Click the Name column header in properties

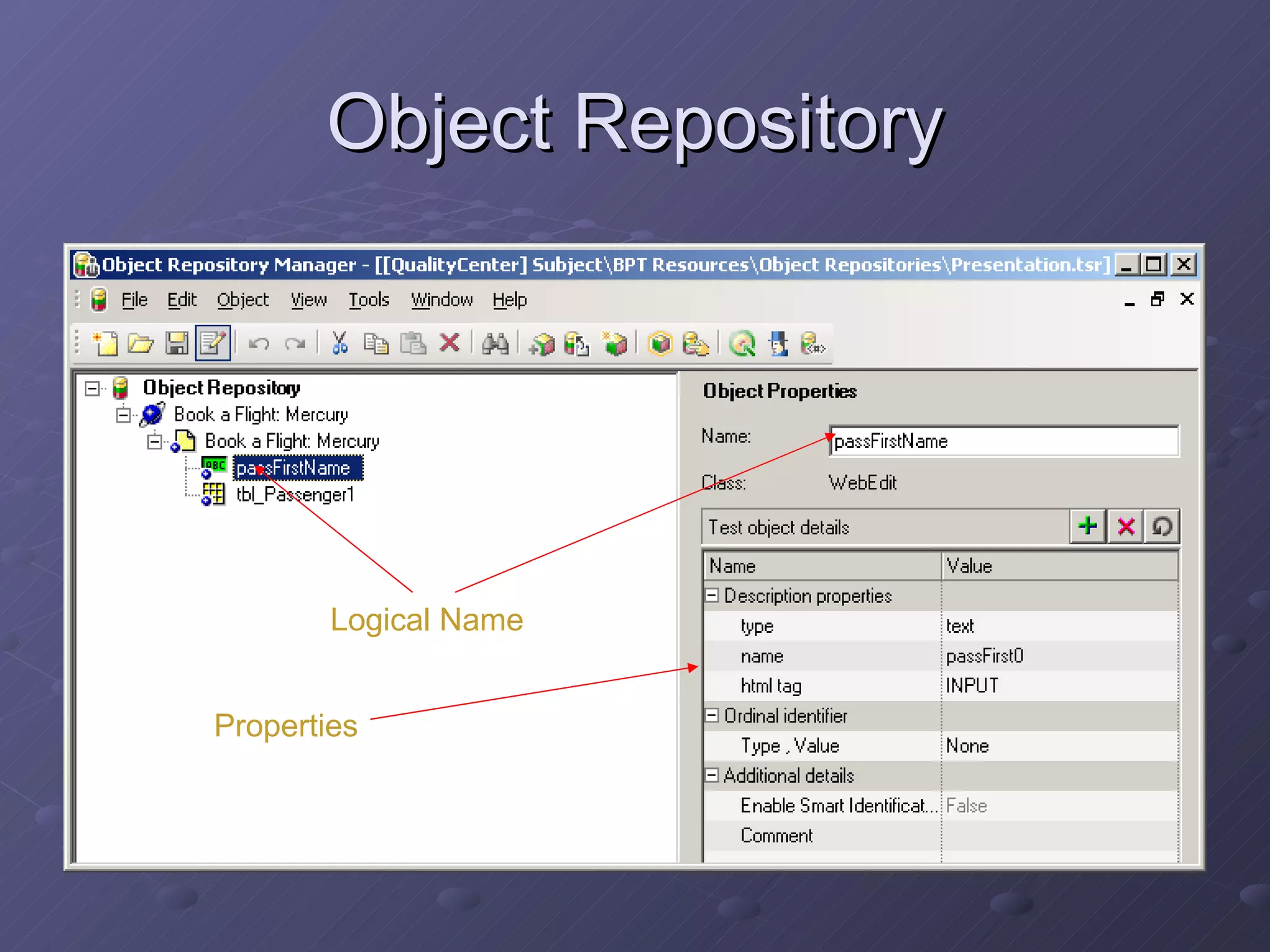tap(822, 566)
